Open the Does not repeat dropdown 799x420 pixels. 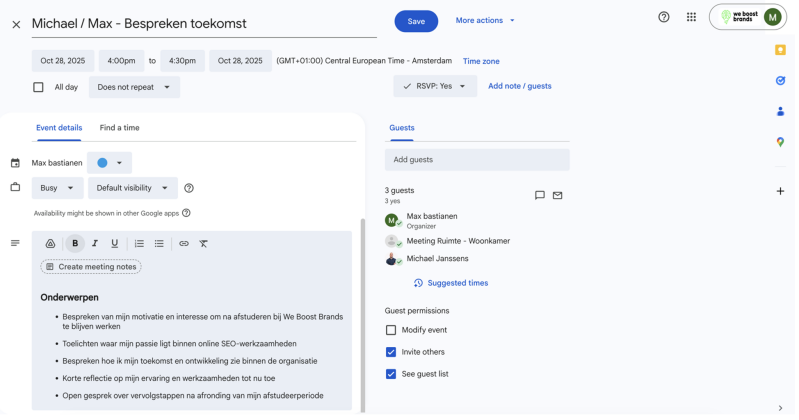tap(134, 87)
